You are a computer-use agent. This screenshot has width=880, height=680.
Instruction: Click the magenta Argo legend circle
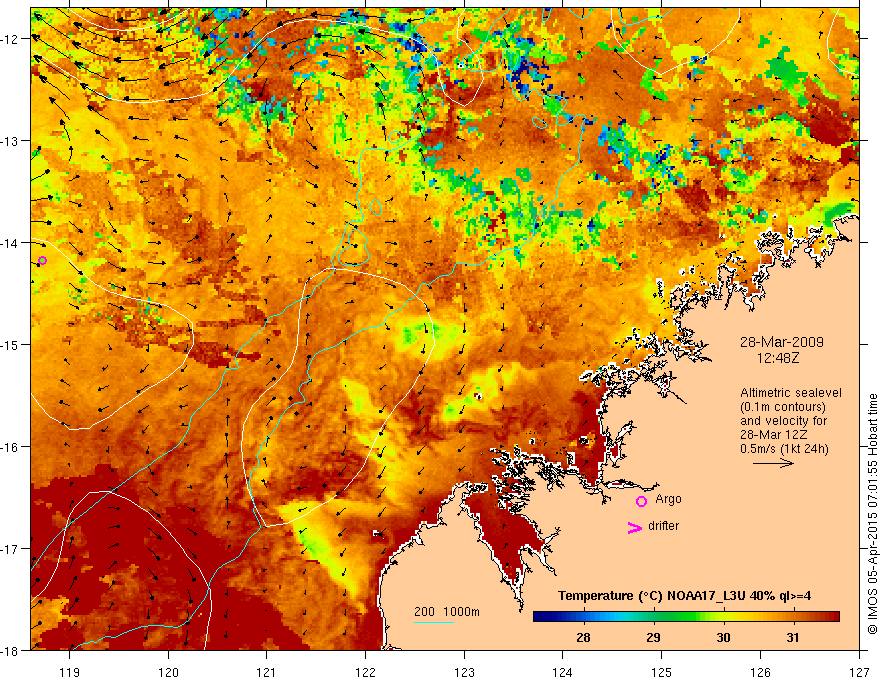641,501
